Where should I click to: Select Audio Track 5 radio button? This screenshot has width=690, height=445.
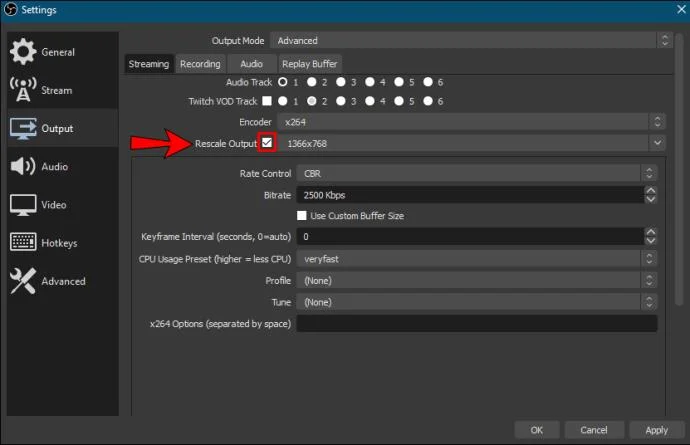click(399, 82)
